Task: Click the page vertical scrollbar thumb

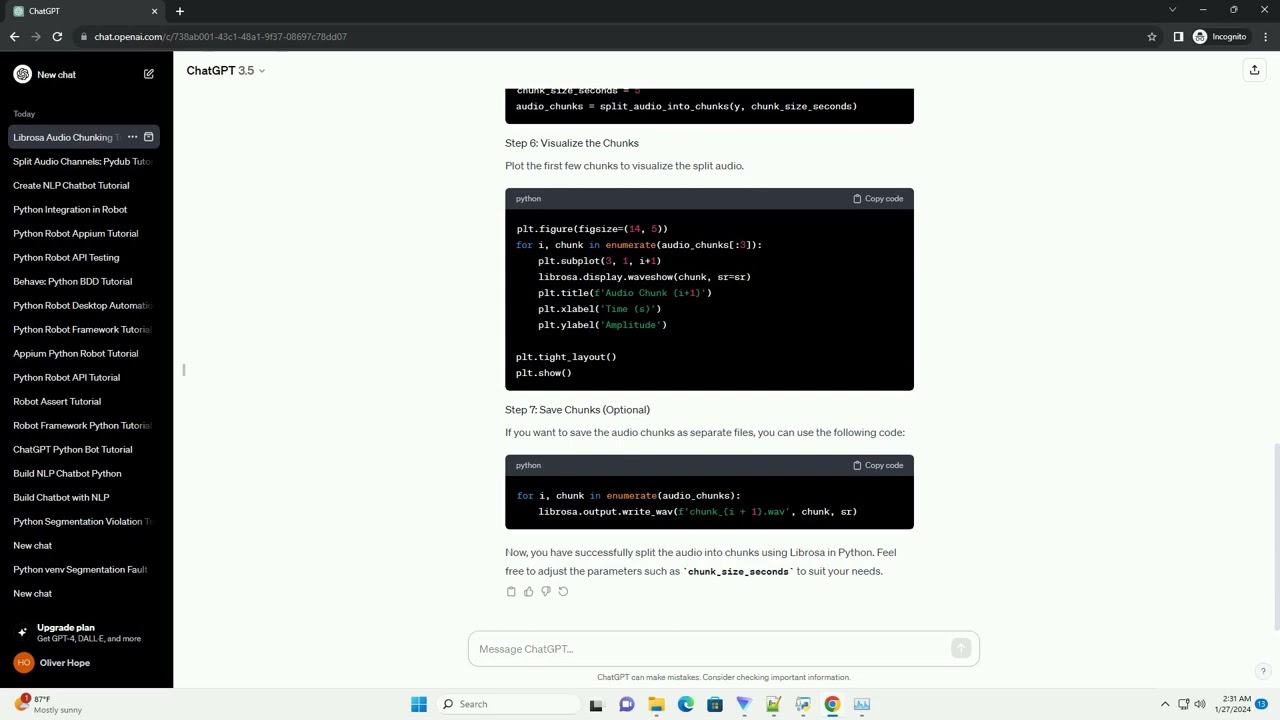Action: coord(1275,536)
